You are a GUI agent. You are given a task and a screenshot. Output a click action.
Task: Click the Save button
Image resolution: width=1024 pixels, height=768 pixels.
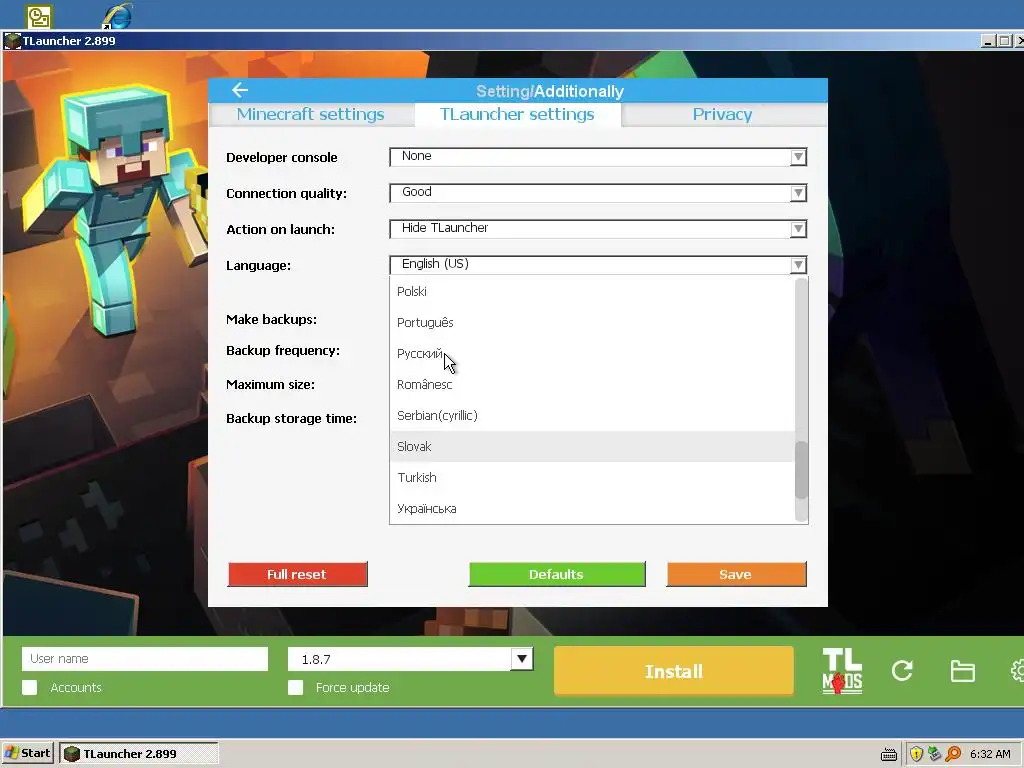tap(736, 574)
